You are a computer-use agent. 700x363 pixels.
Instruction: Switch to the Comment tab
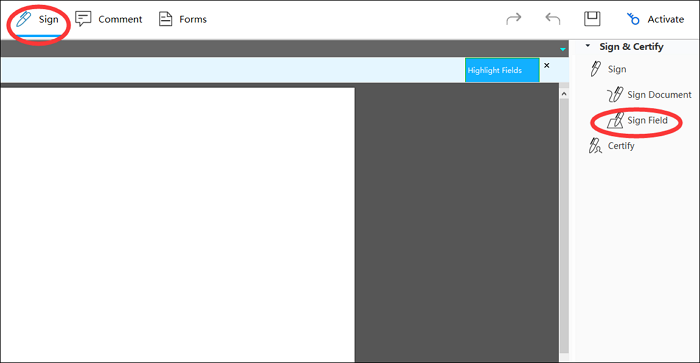click(108, 19)
